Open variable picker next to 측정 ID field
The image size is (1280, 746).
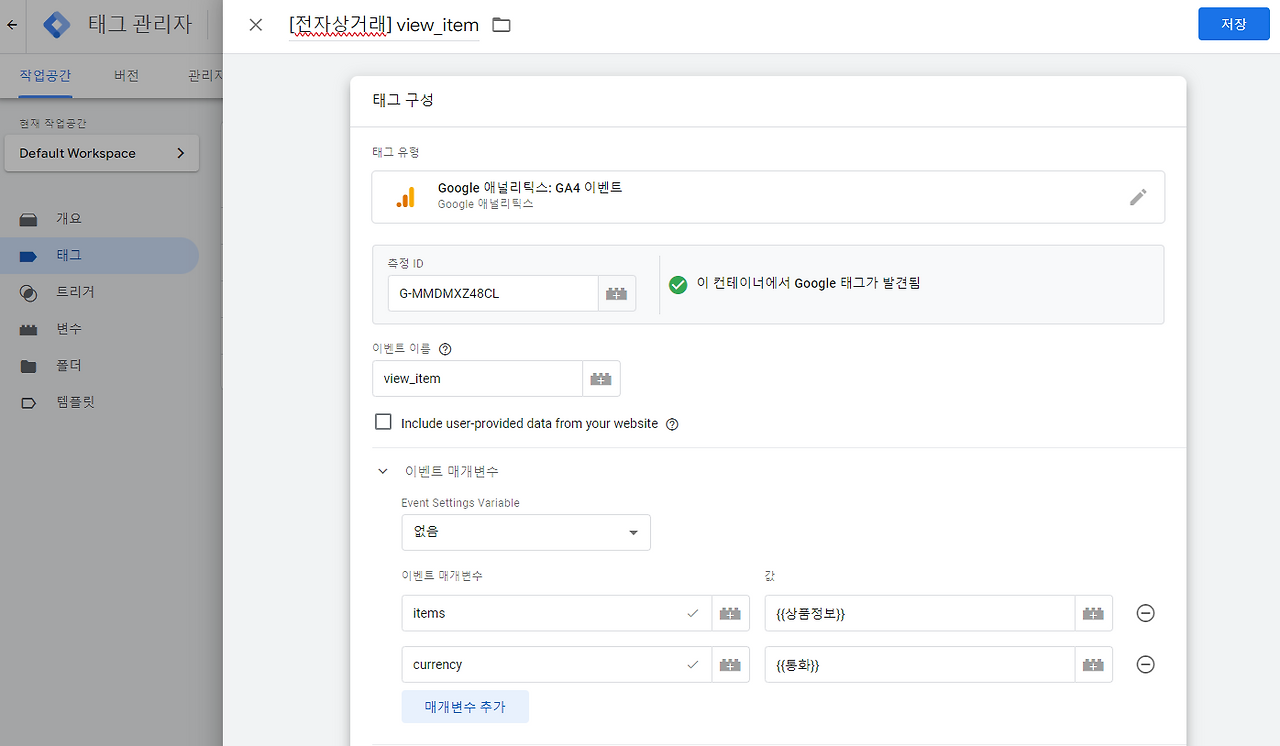(617, 293)
